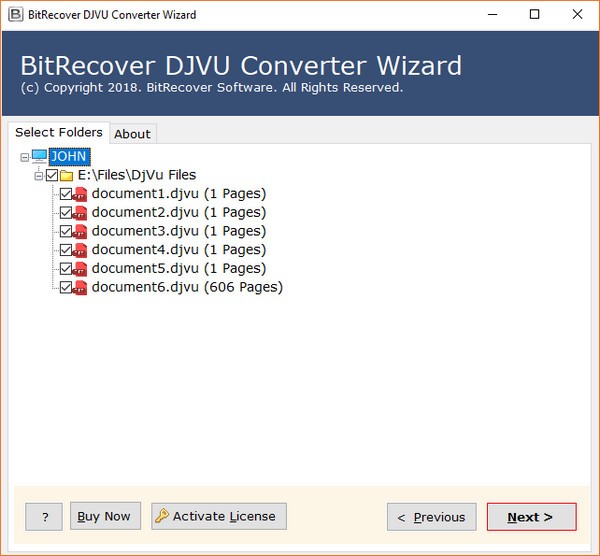Click the red file icon of document2.djvu
This screenshot has height=556, width=600.
click(80, 213)
